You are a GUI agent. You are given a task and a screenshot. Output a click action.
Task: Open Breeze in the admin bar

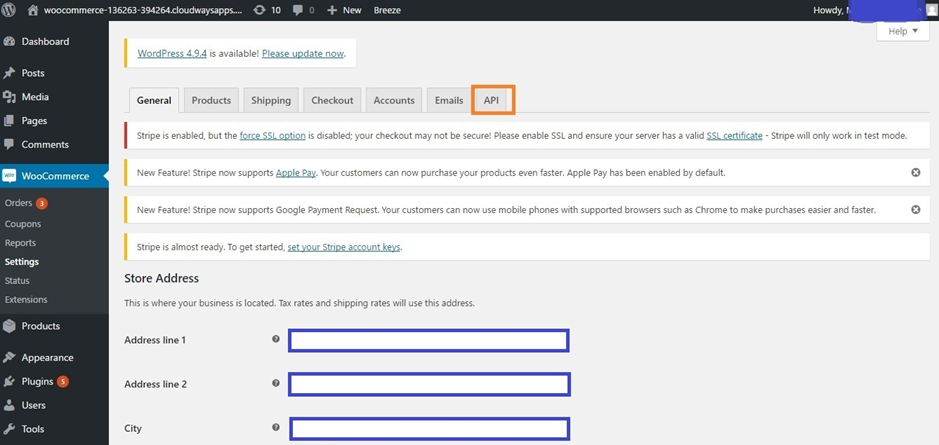(x=387, y=10)
